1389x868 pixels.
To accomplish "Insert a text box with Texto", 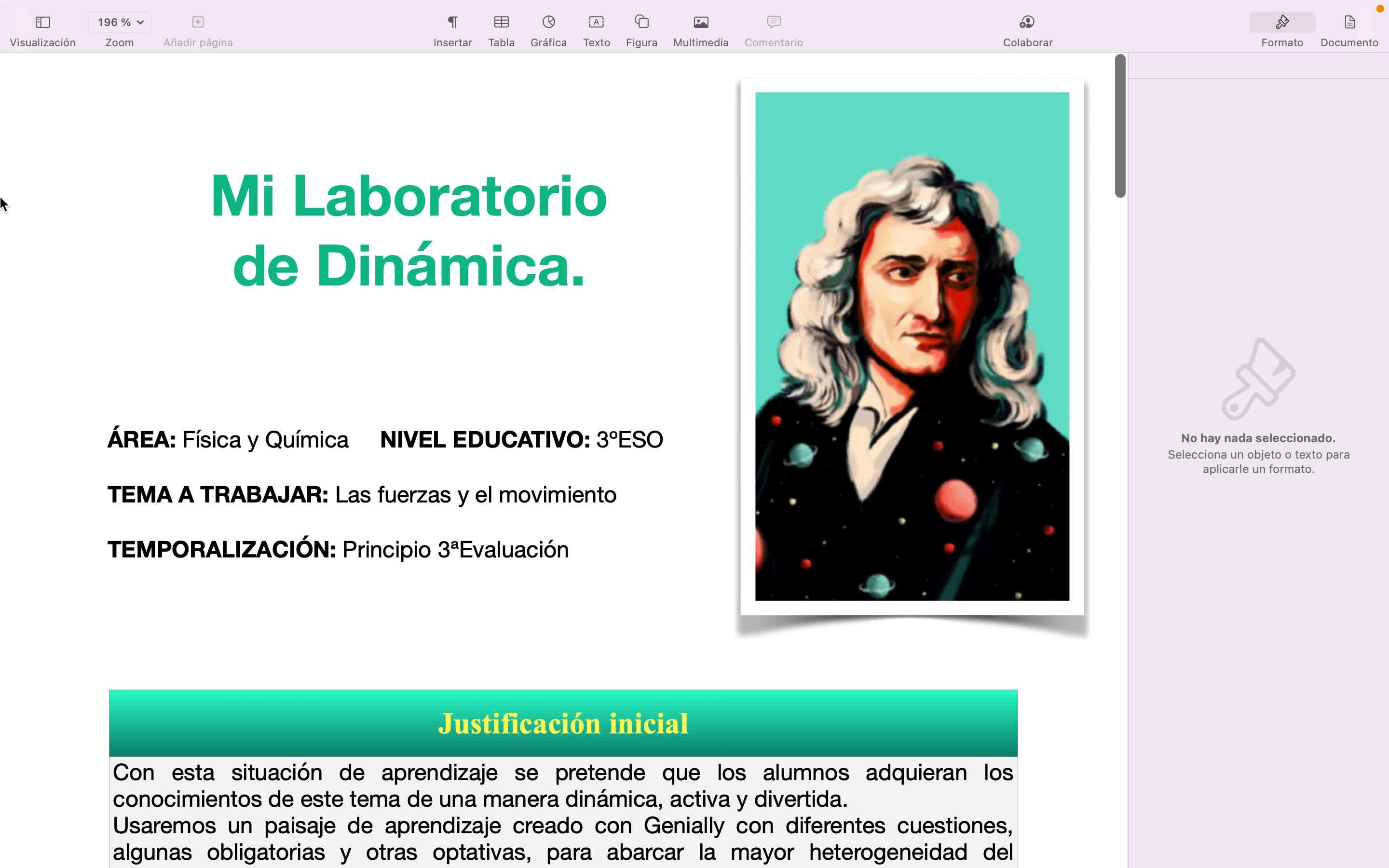I will coord(596,22).
